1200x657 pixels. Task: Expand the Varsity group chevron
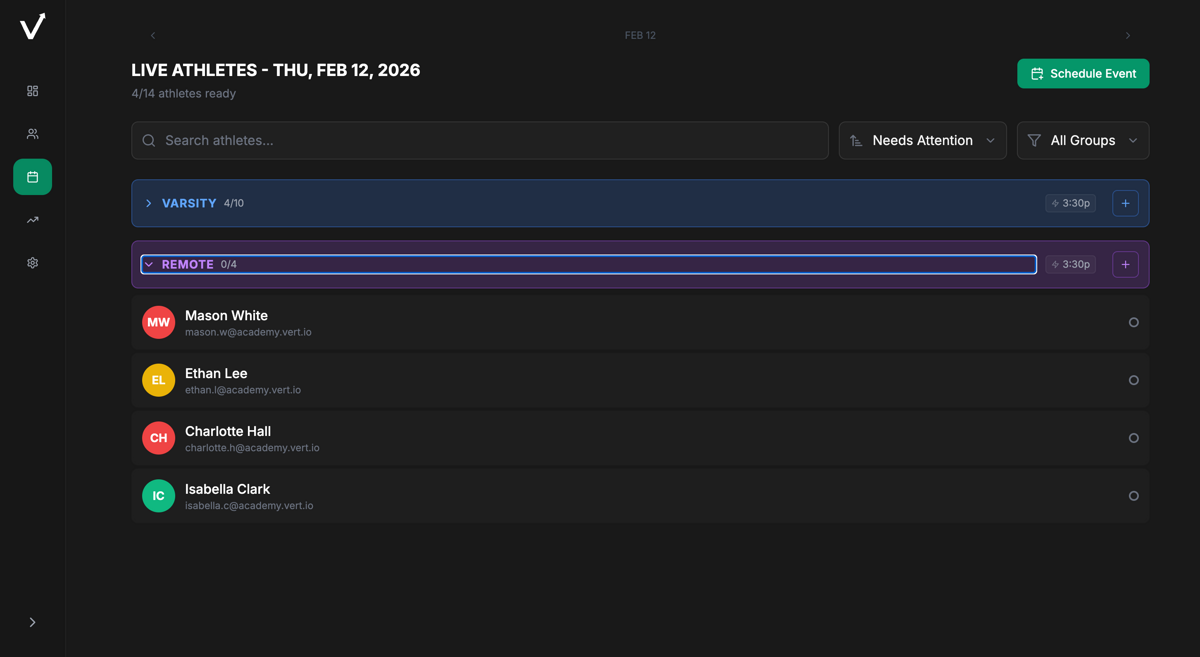[x=149, y=203]
